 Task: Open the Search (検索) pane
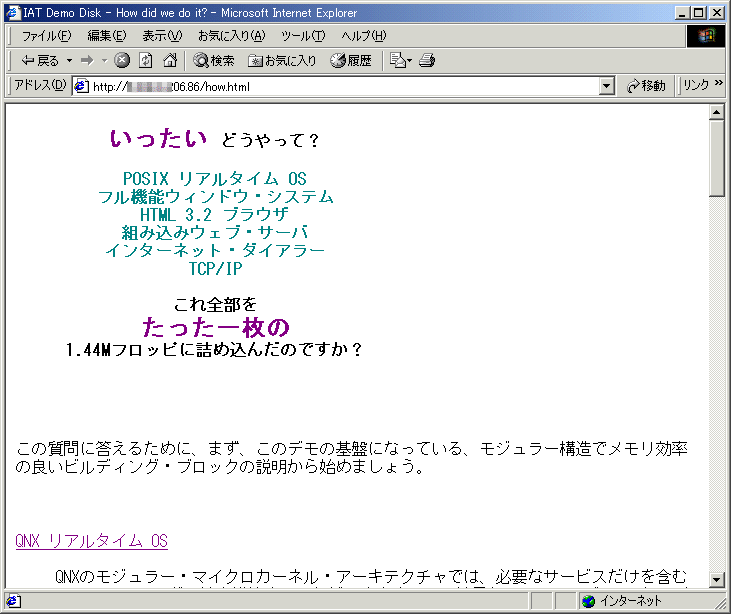point(214,60)
